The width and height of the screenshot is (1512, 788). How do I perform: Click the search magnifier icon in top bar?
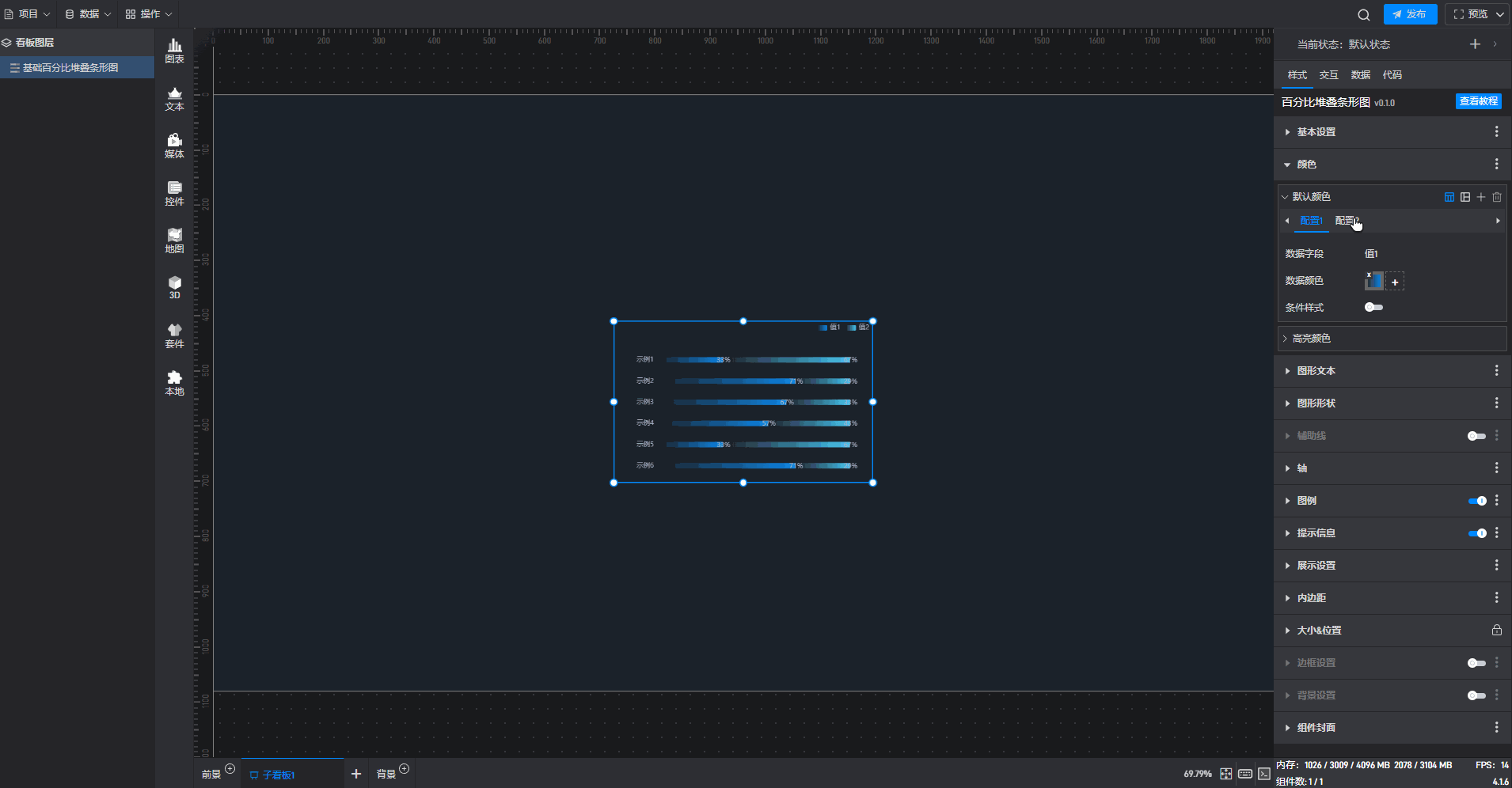click(x=1363, y=14)
